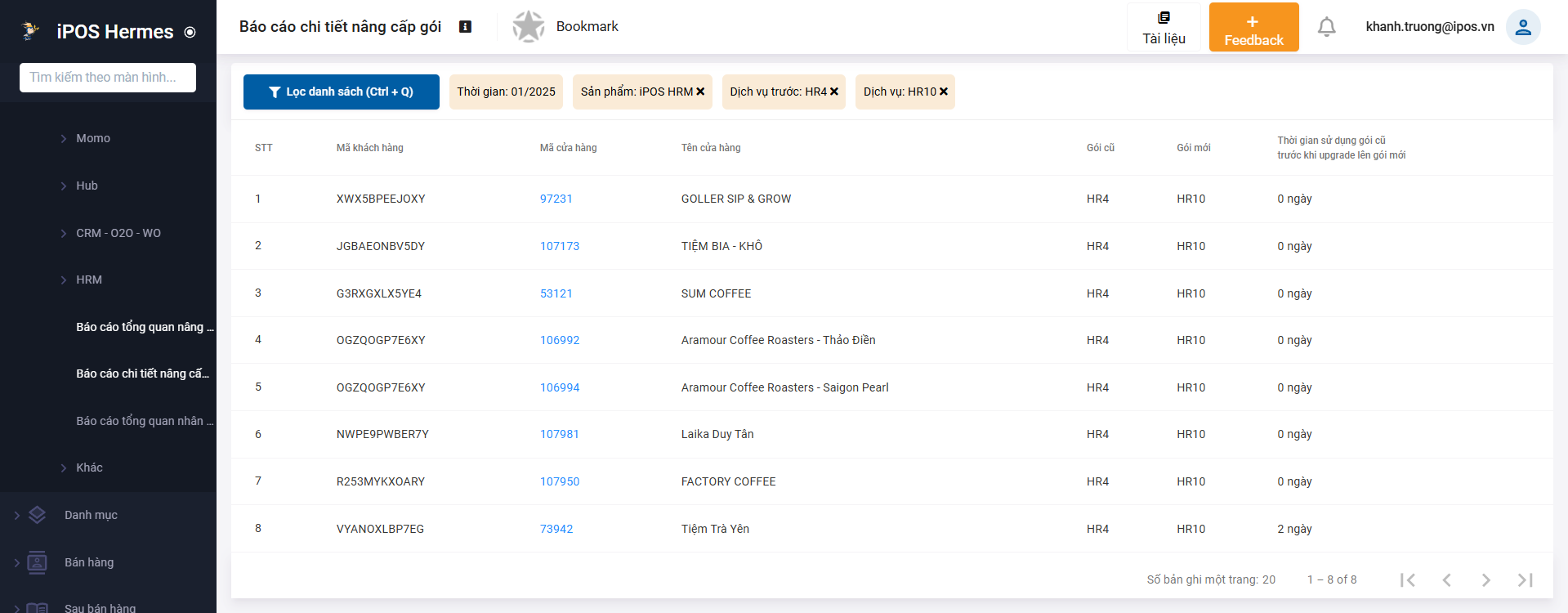Select the Laika Duy Tân store name
The image size is (1568, 613).
click(x=717, y=434)
